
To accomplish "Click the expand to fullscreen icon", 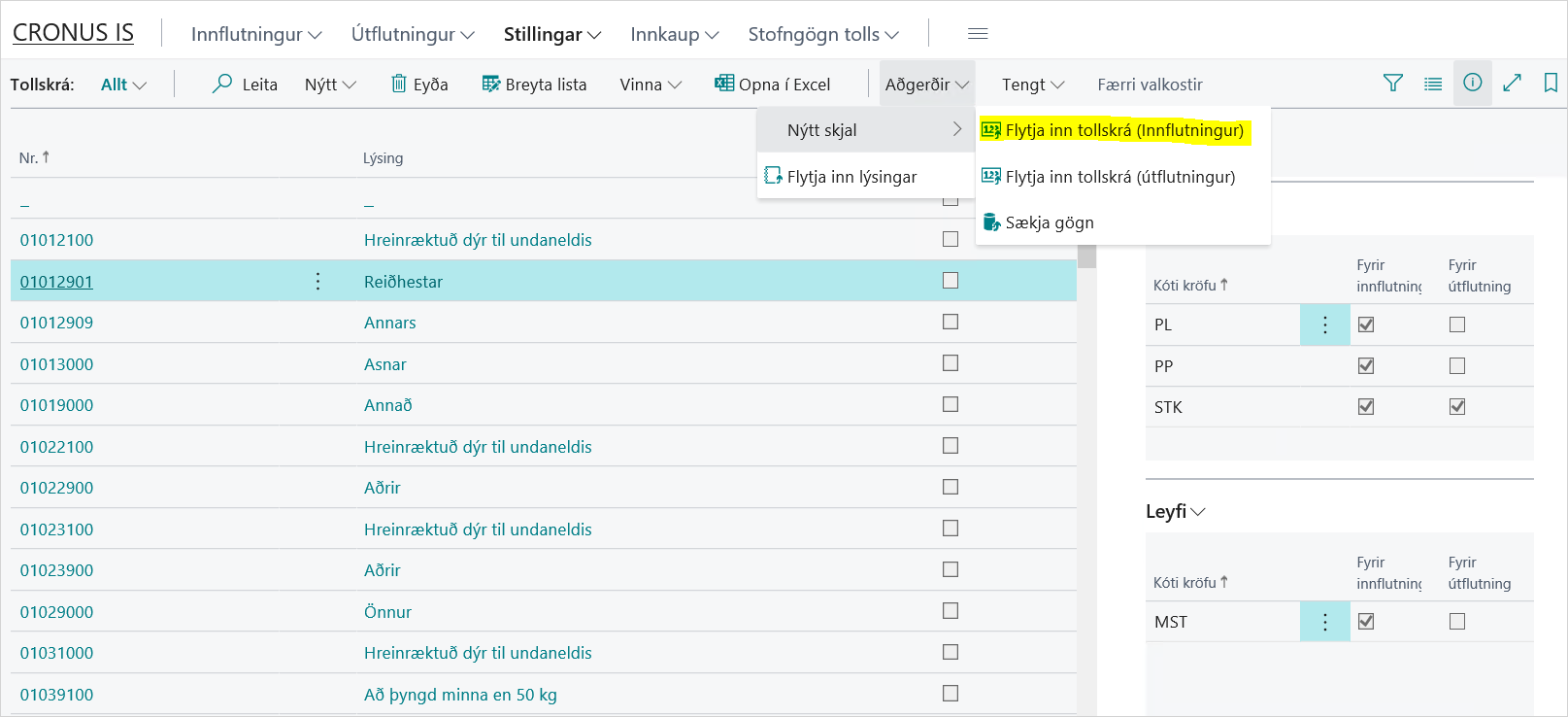I will [1512, 84].
